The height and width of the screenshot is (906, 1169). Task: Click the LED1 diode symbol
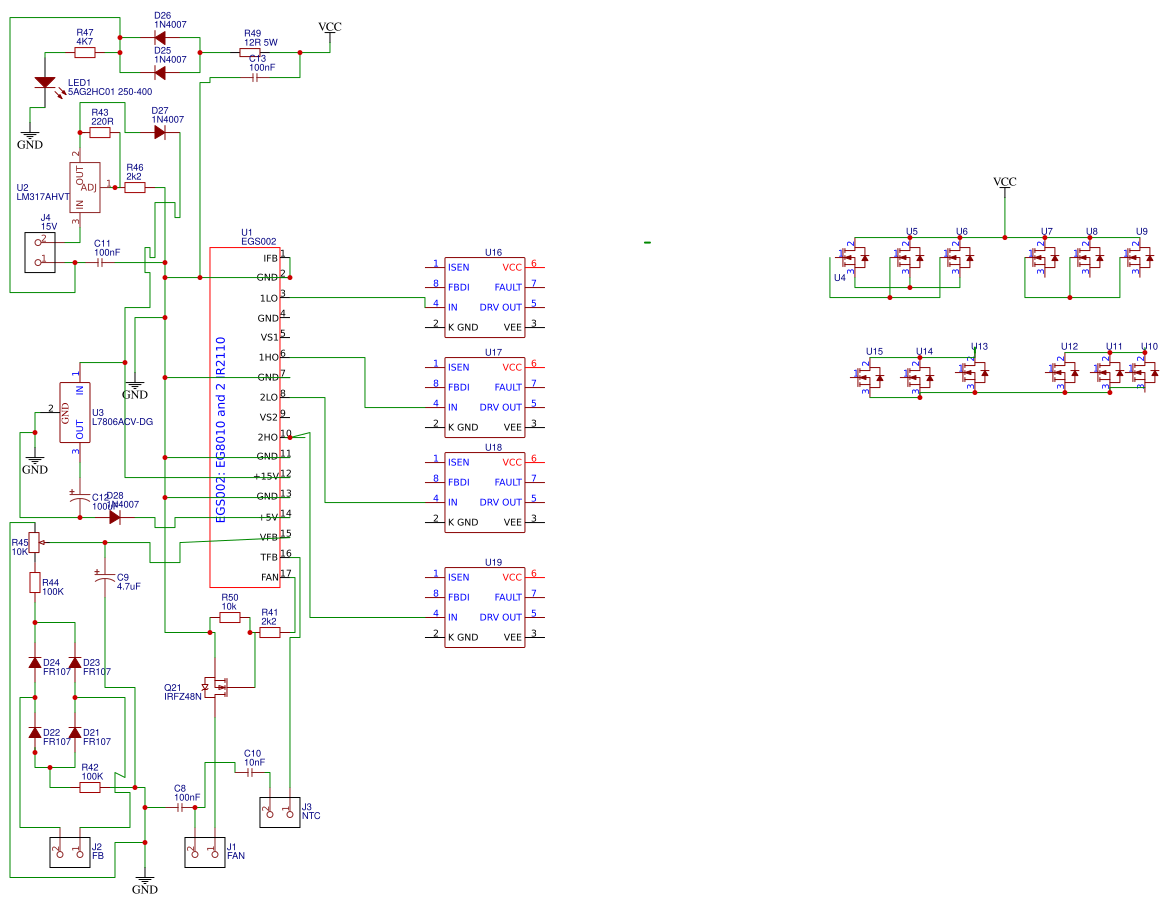(45, 83)
